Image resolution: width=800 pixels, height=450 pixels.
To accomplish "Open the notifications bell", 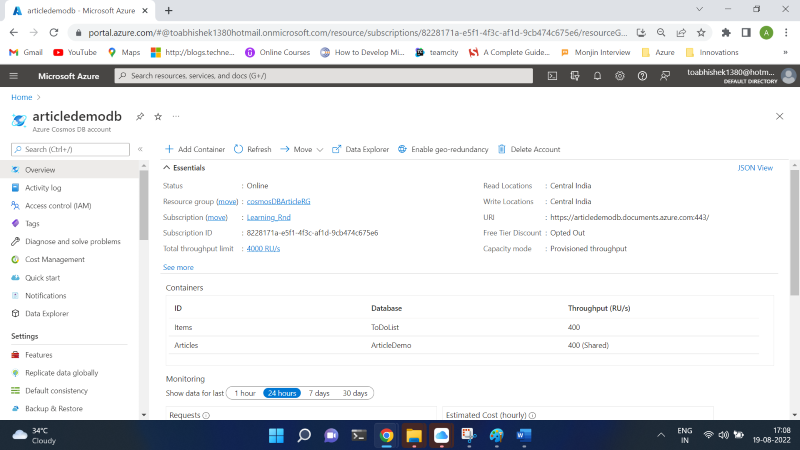I will pyautogui.click(x=597, y=76).
